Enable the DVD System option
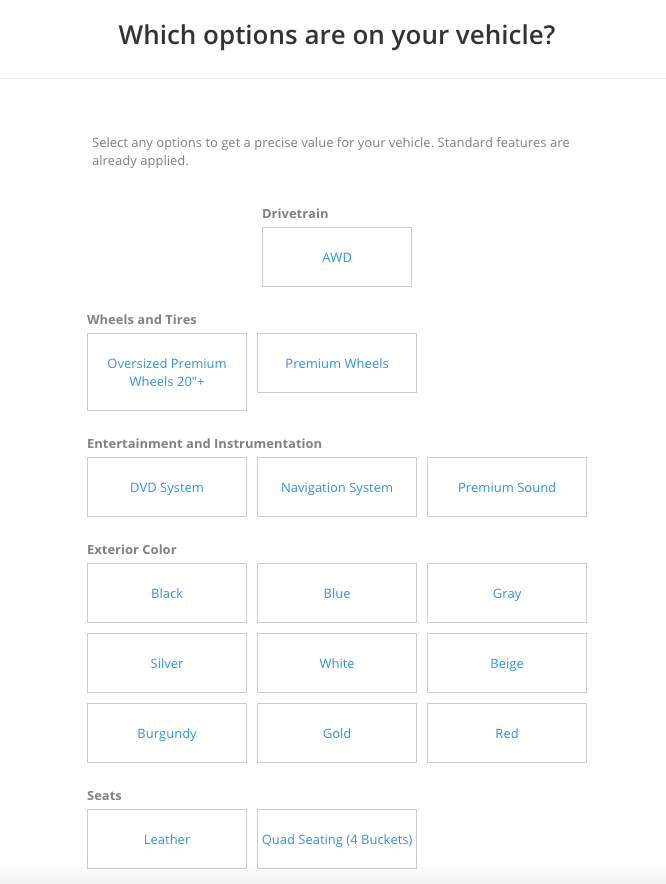666x884 pixels. [x=167, y=487]
